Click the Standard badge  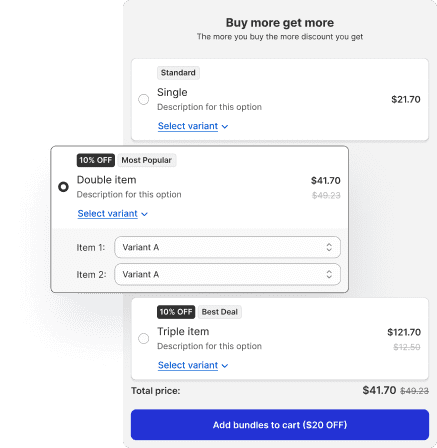tap(178, 73)
